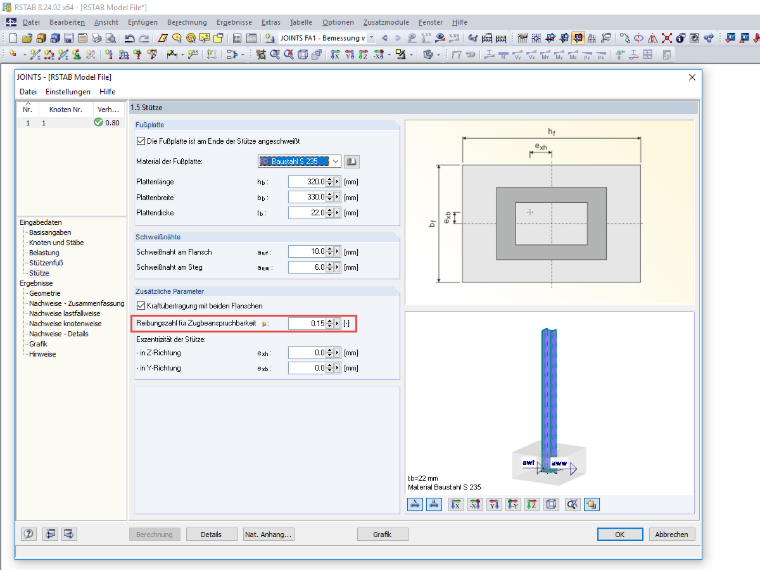Open the Hilfe menu in JOINTS dialog
760x570 pixels.
point(107,92)
